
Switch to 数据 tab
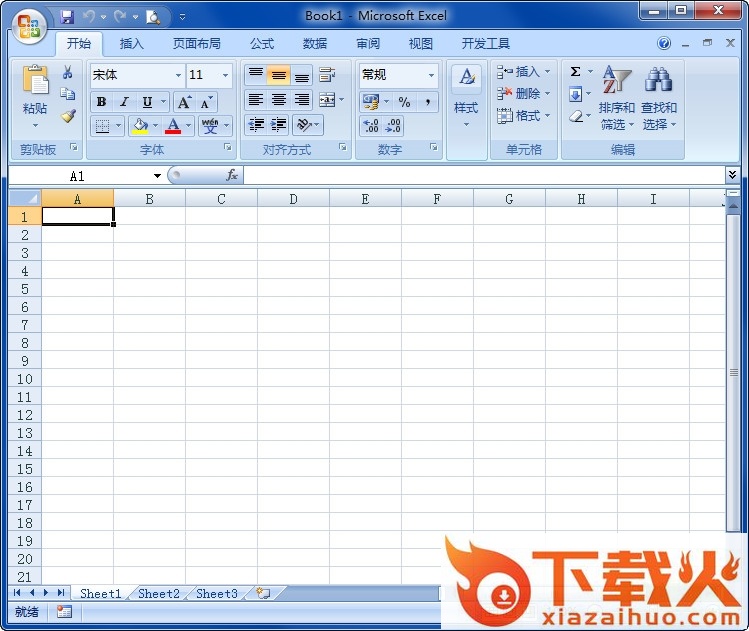coord(315,44)
